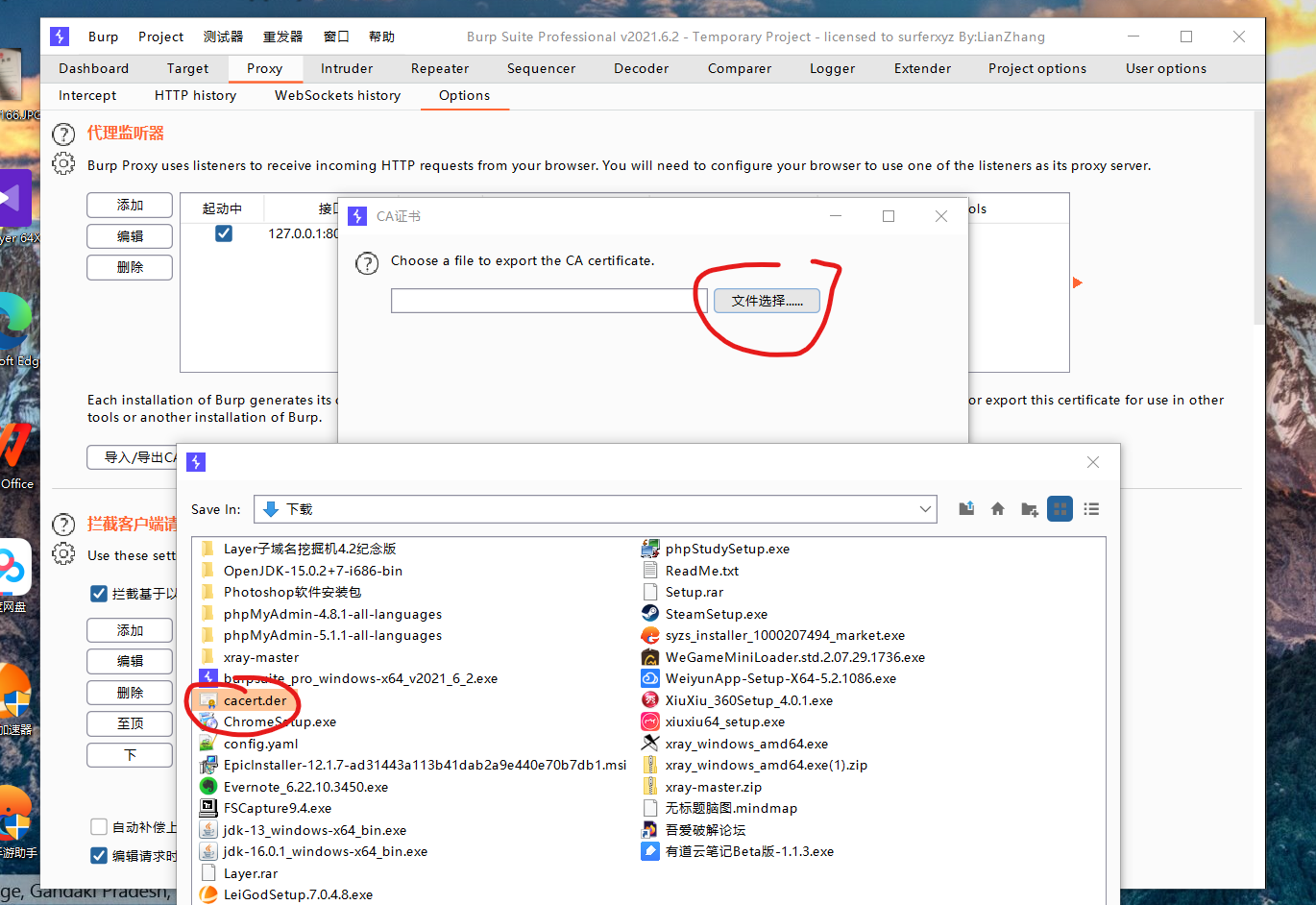Create new folder in save dialog

pyautogui.click(x=1030, y=508)
